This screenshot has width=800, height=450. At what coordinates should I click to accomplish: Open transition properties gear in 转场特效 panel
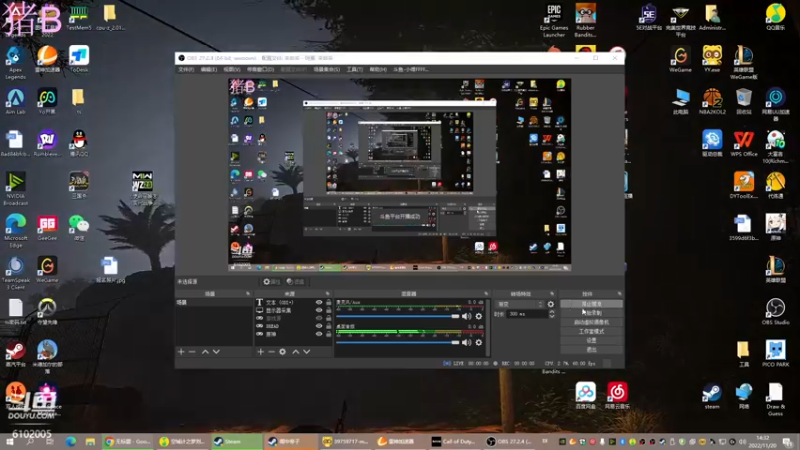[x=551, y=304]
